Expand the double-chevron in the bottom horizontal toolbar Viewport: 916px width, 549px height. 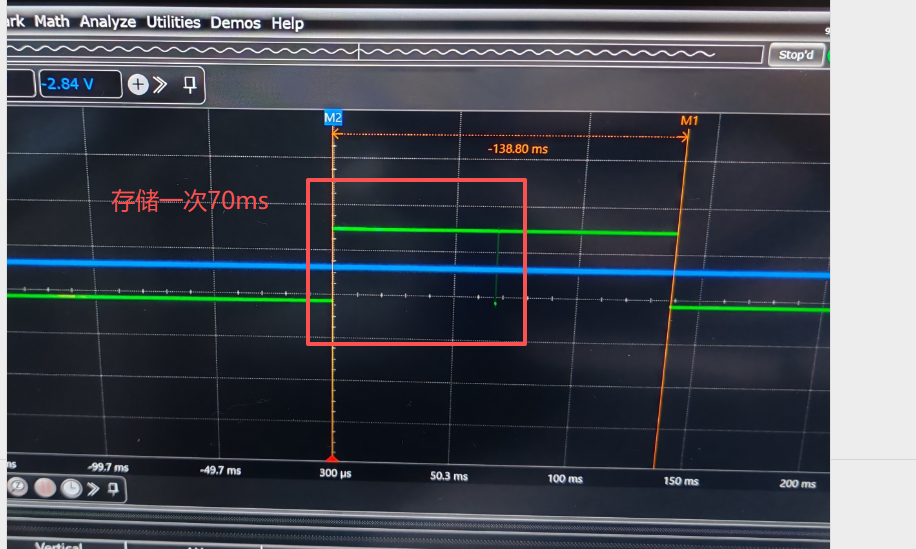tap(93, 488)
